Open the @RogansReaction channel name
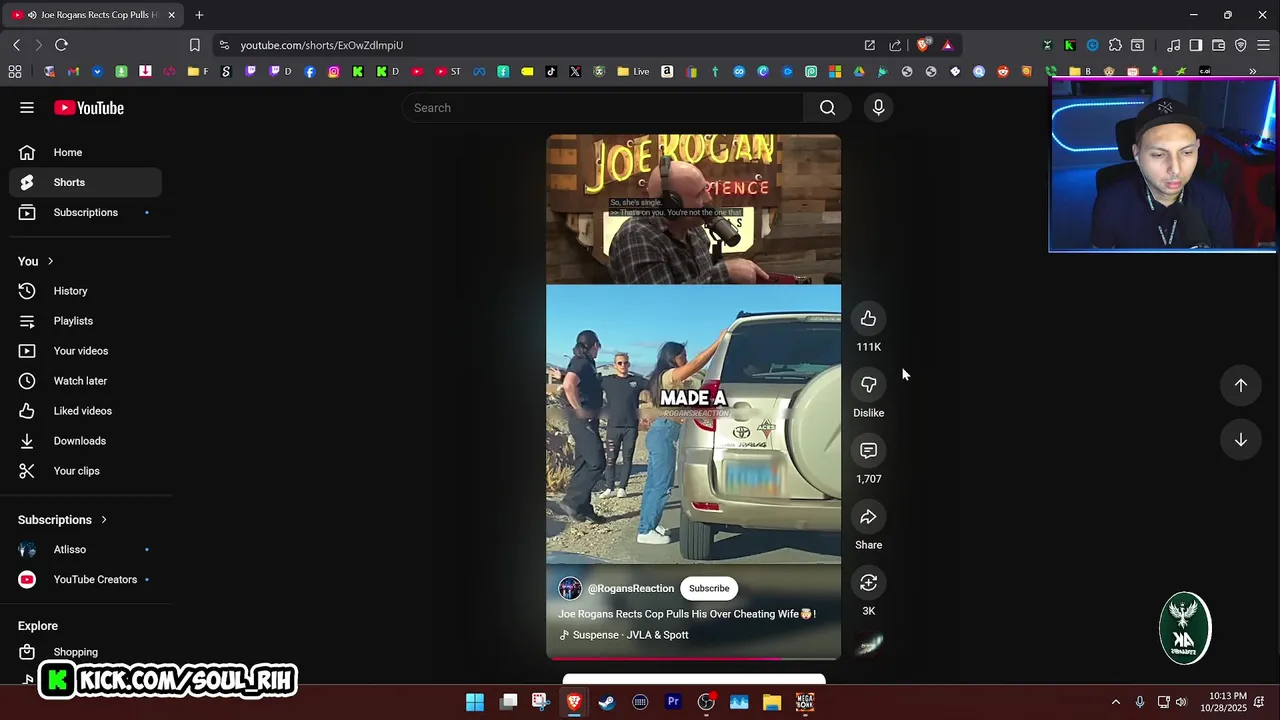Image resolution: width=1280 pixels, height=720 pixels. pyautogui.click(x=631, y=588)
